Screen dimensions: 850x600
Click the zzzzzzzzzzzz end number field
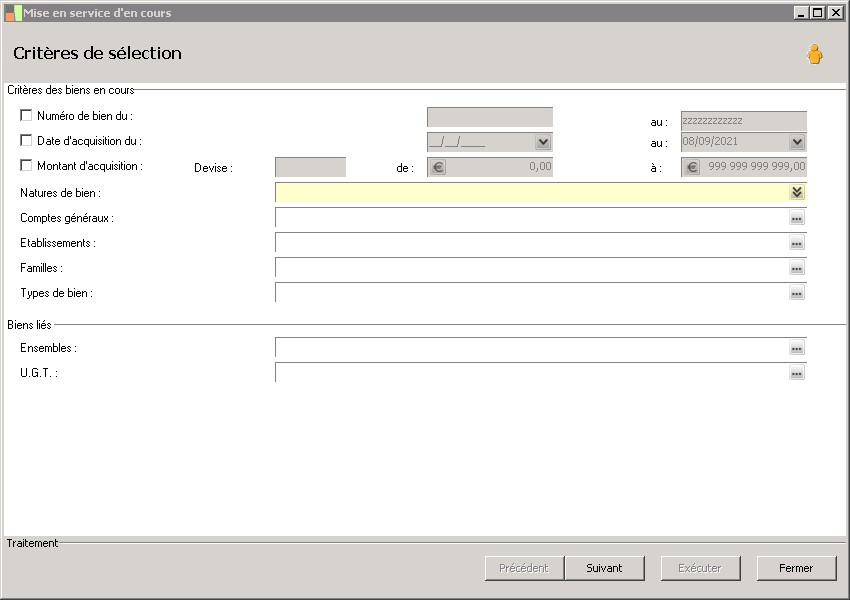point(744,120)
